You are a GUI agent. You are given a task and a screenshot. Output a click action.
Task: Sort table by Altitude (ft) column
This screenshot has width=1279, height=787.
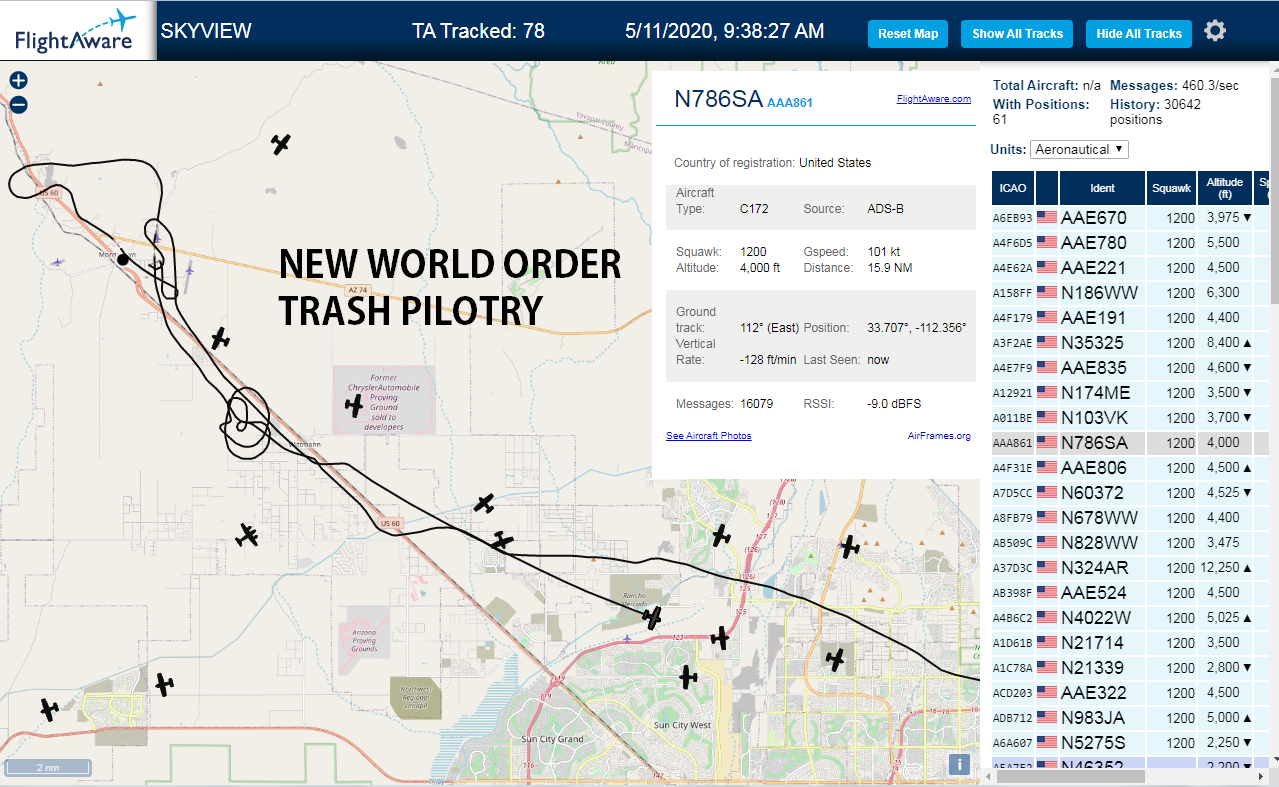point(1224,188)
